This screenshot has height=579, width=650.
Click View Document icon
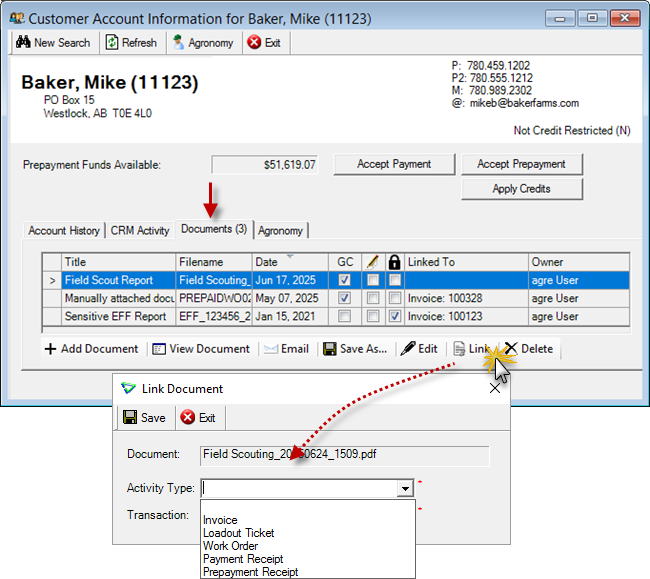159,349
